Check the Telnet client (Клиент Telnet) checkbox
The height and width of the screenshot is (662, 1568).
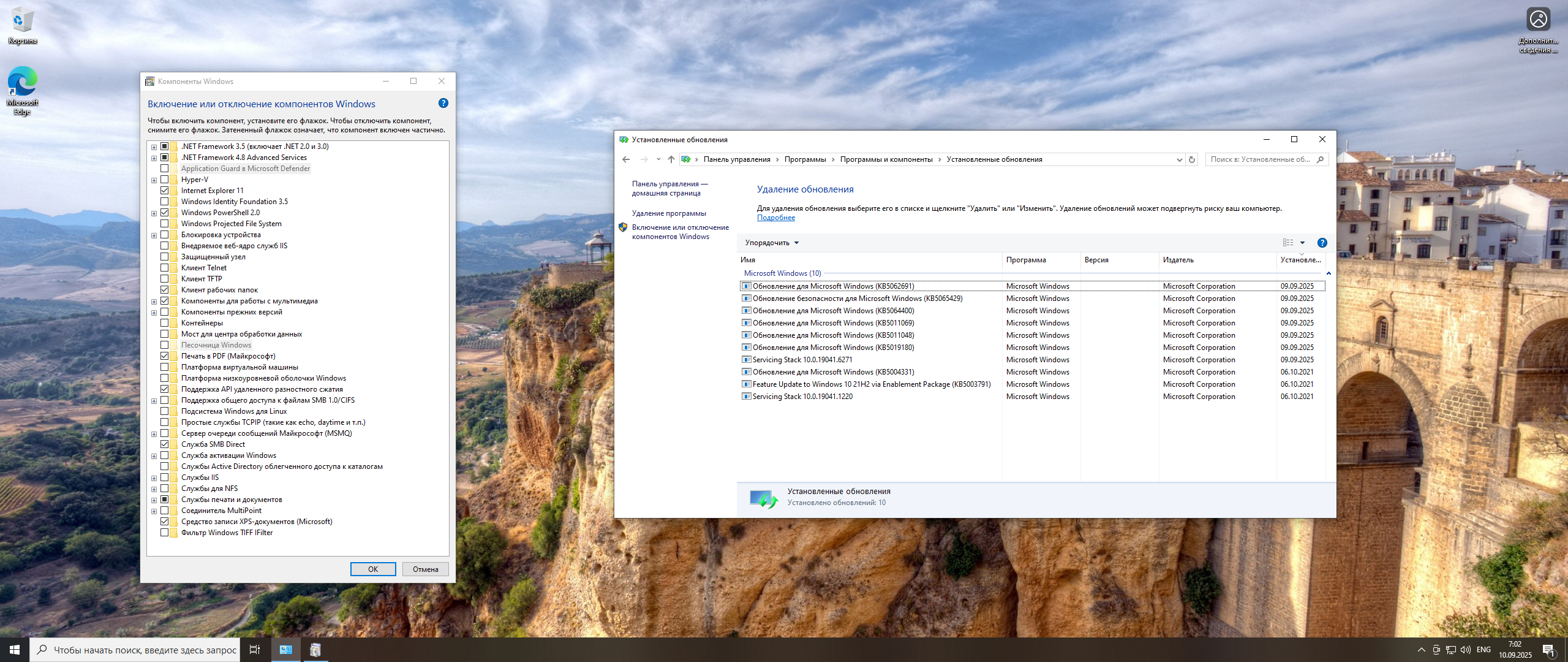tap(165, 268)
